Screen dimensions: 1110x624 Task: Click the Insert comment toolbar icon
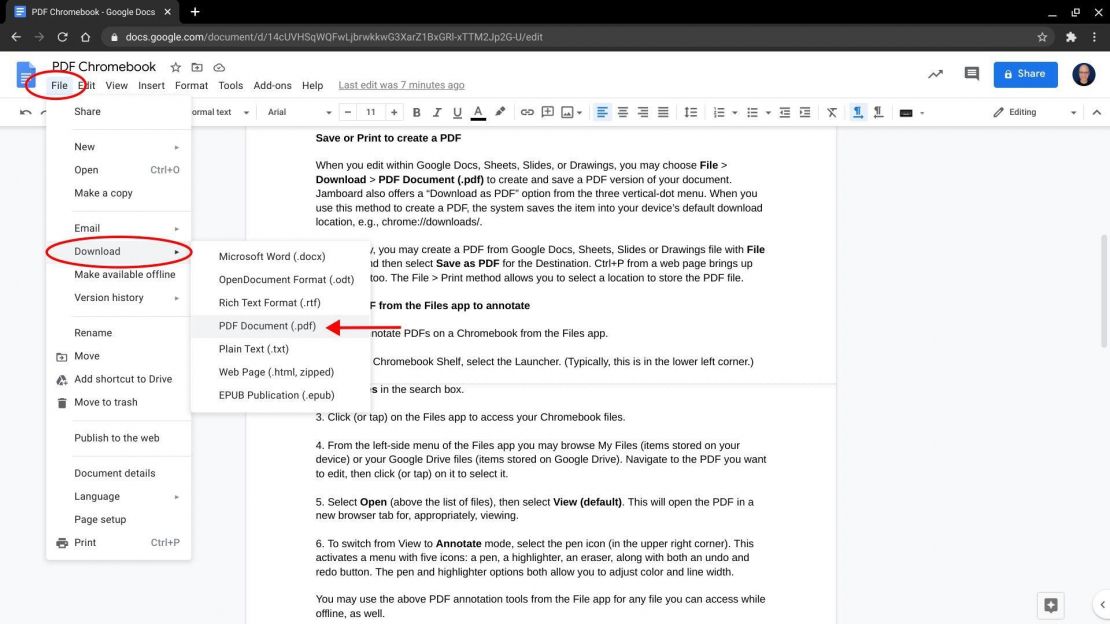(x=546, y=111)
